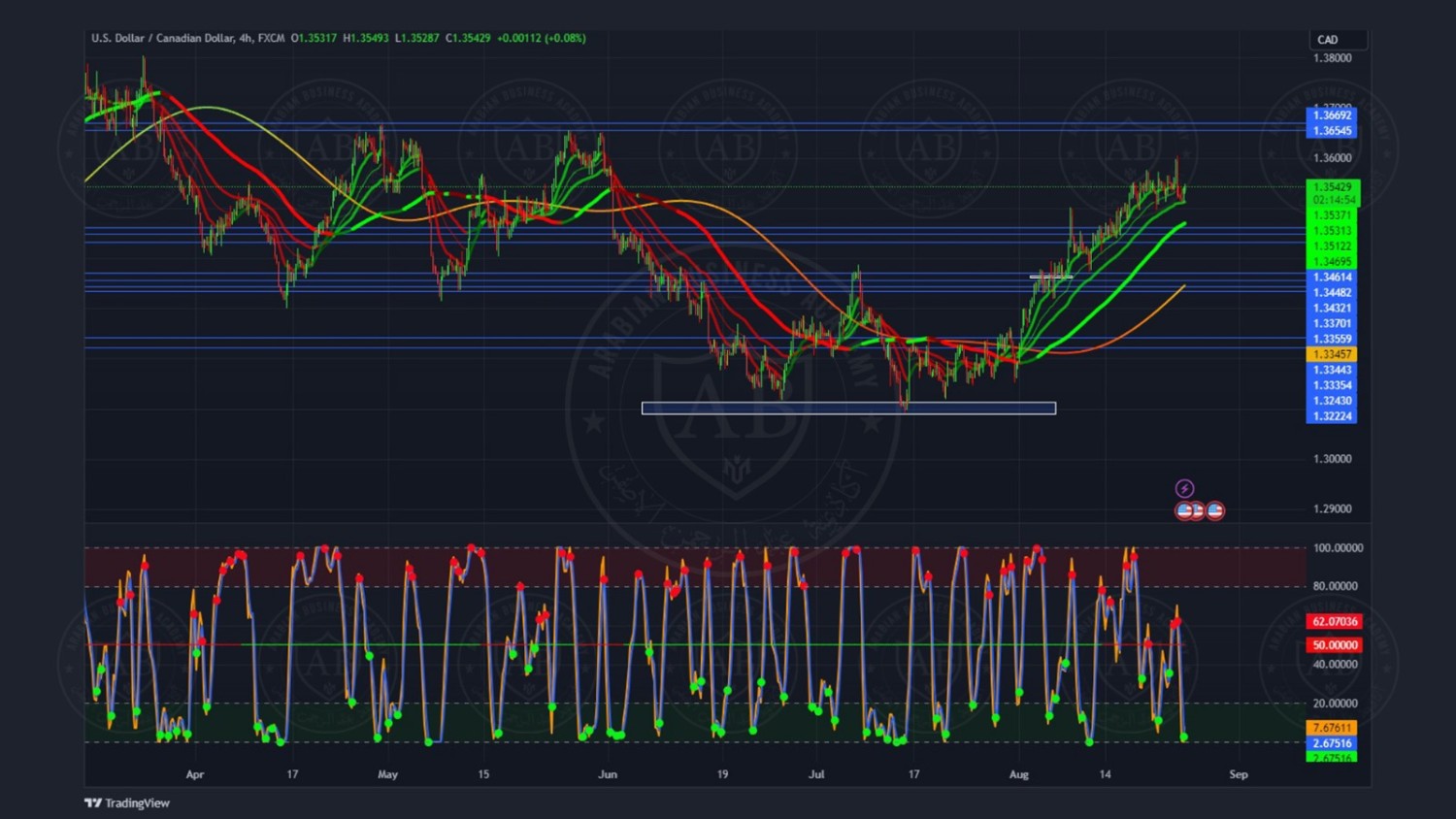Click the purple lightning bolt event icon
This screenshot has height=819, width=1456.
[x=1184, y=488]
